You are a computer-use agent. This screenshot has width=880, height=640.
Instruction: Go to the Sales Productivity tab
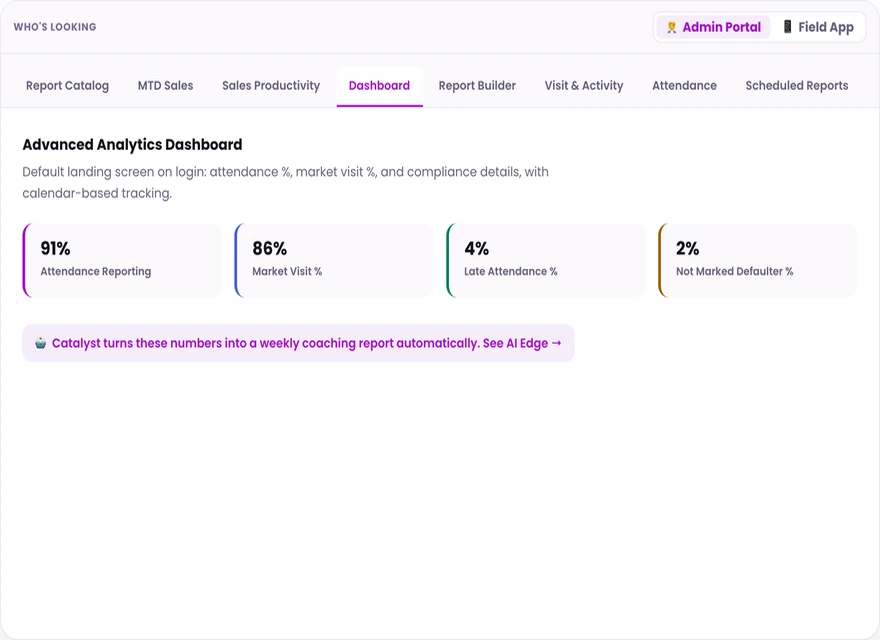pos(271,86)
